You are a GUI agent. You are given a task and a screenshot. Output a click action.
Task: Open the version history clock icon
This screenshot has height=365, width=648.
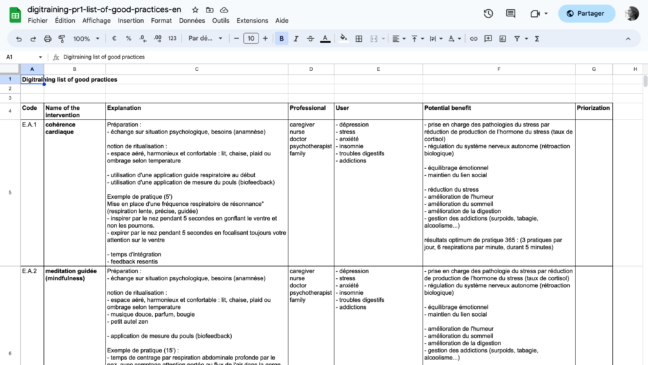pos(488,14)
